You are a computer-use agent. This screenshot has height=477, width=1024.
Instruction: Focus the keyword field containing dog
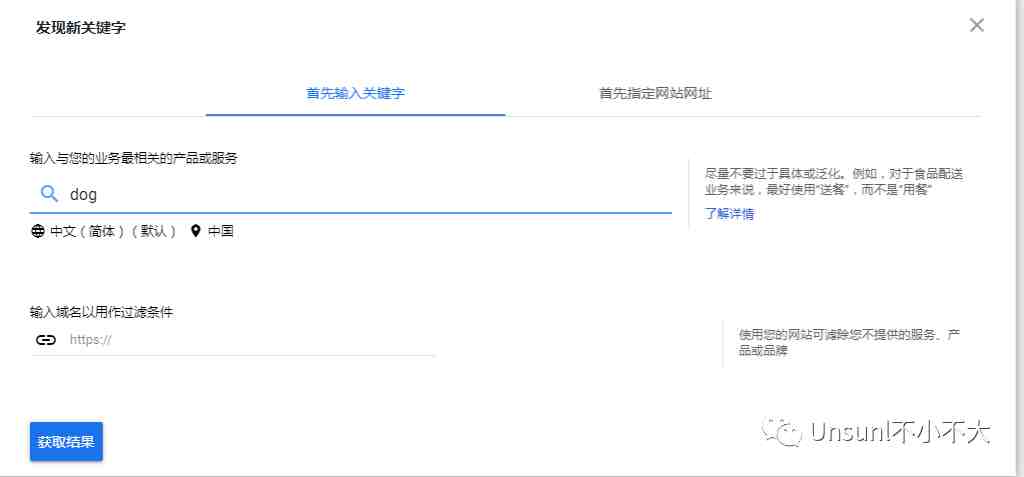351,194
